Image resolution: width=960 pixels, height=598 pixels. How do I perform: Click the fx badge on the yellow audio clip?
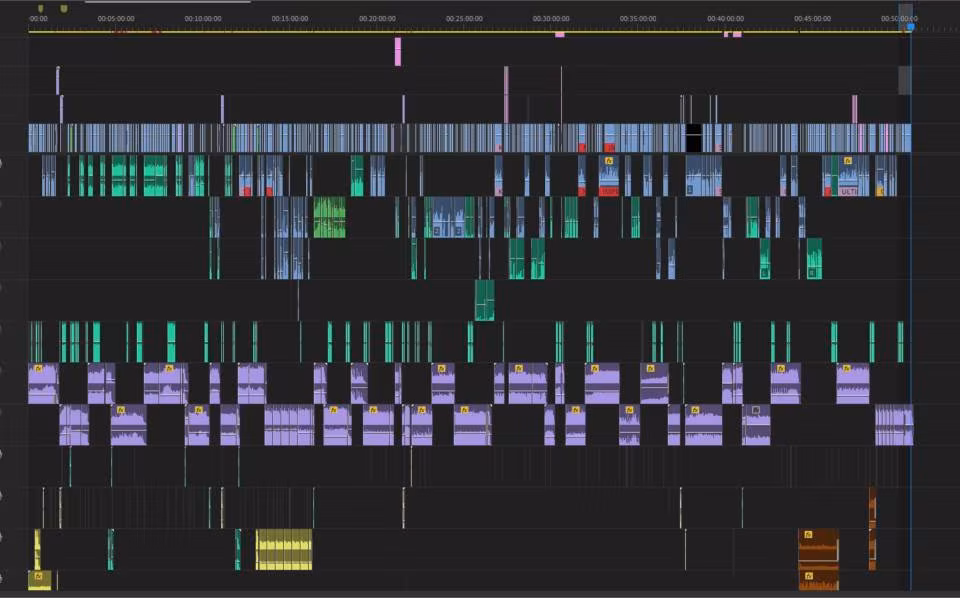pos(39,575)
